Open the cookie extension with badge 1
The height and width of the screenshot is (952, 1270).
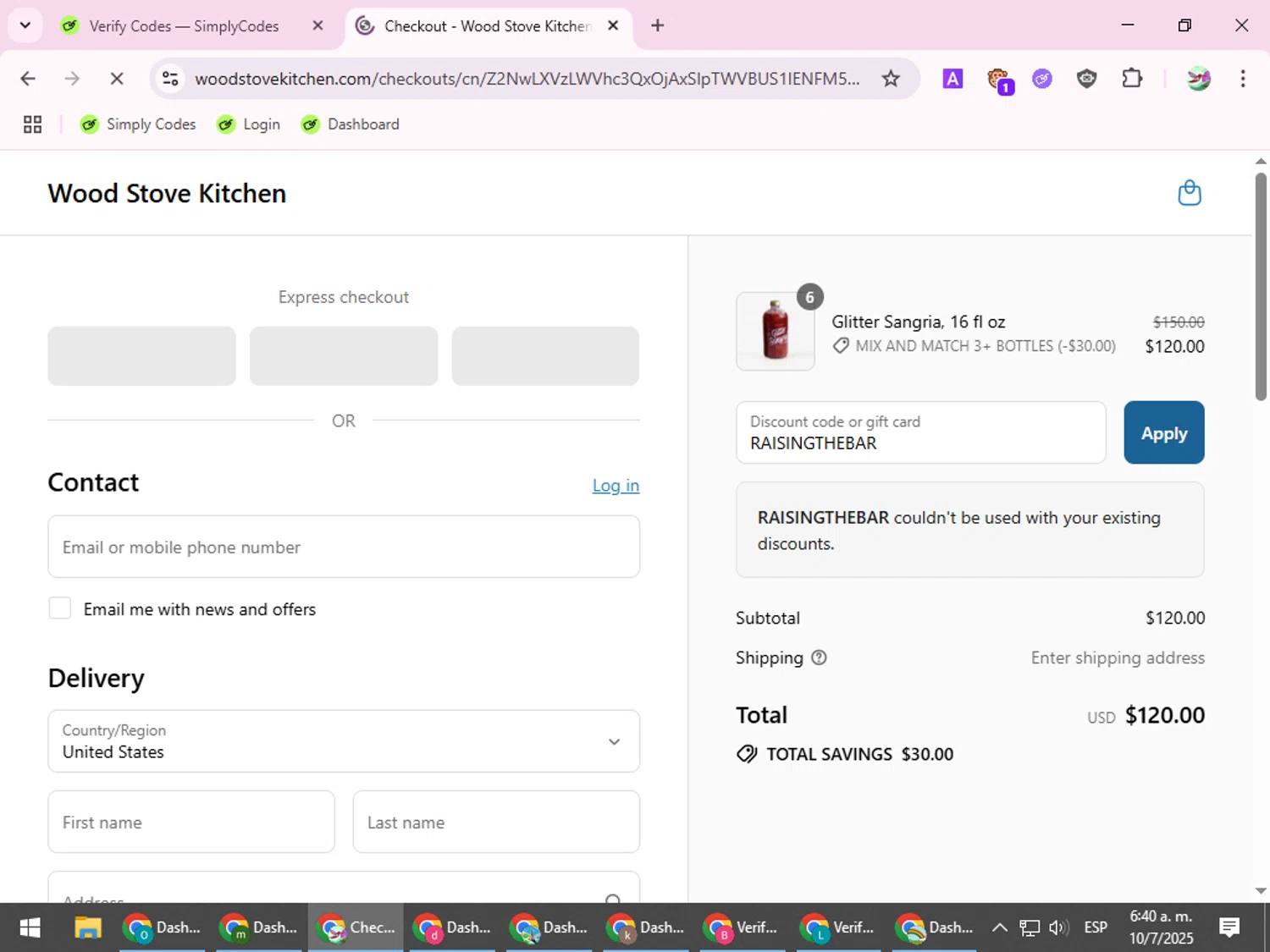tap(1000, 80)
